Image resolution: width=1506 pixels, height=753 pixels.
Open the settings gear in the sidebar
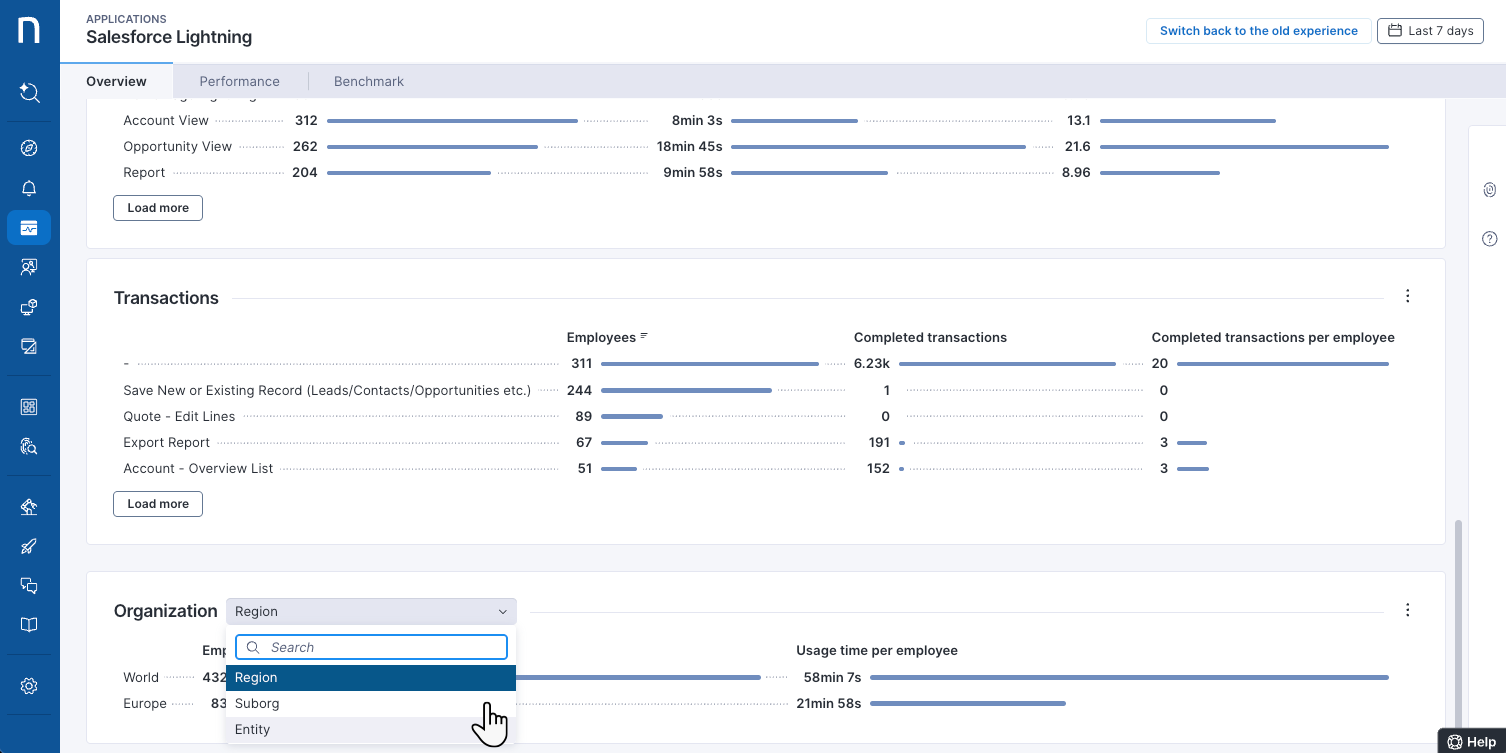pos(29,686)
